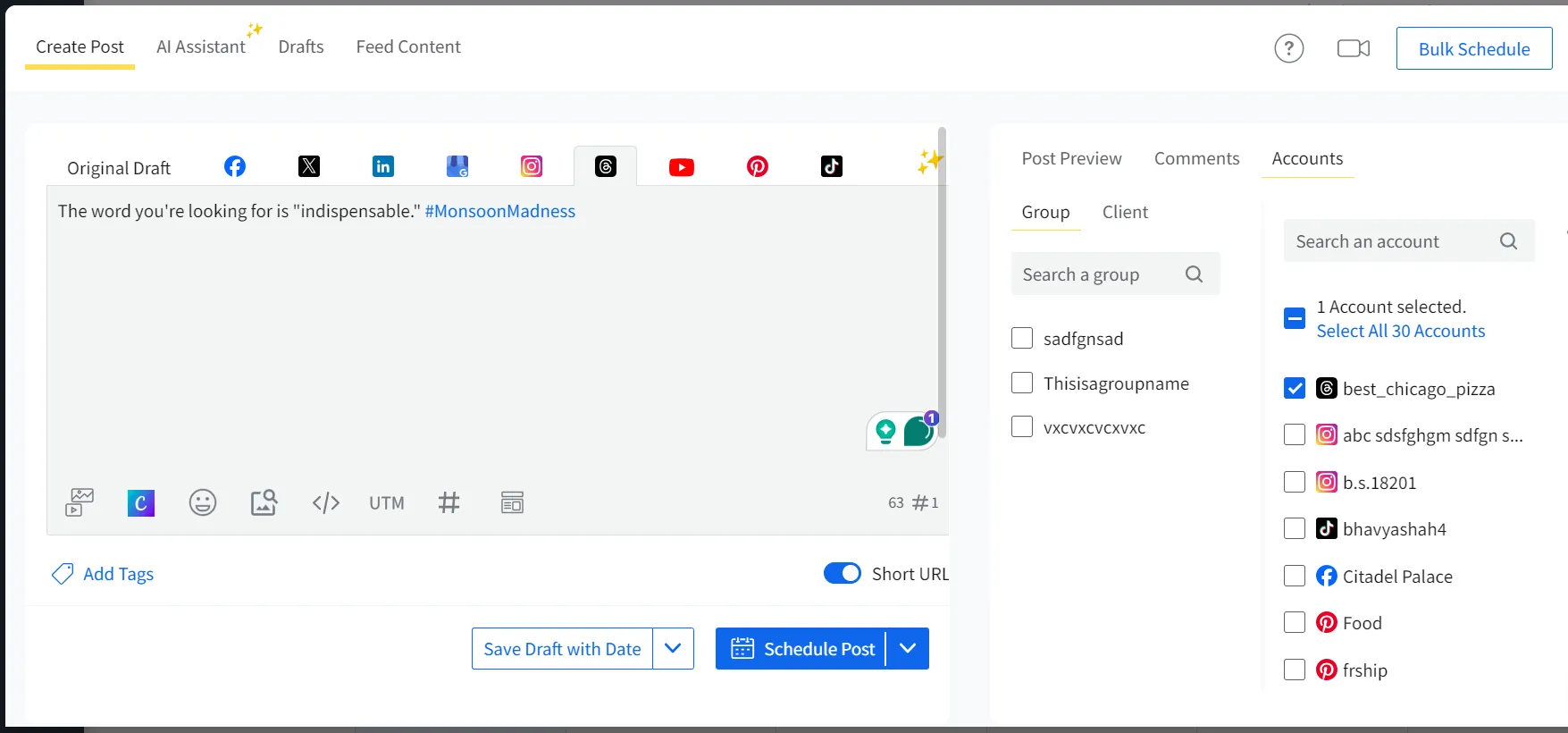Expand the Schedule Post dropdown arrow
The height and width of the screenshot is (733, 1568).
tap(908, 648)
